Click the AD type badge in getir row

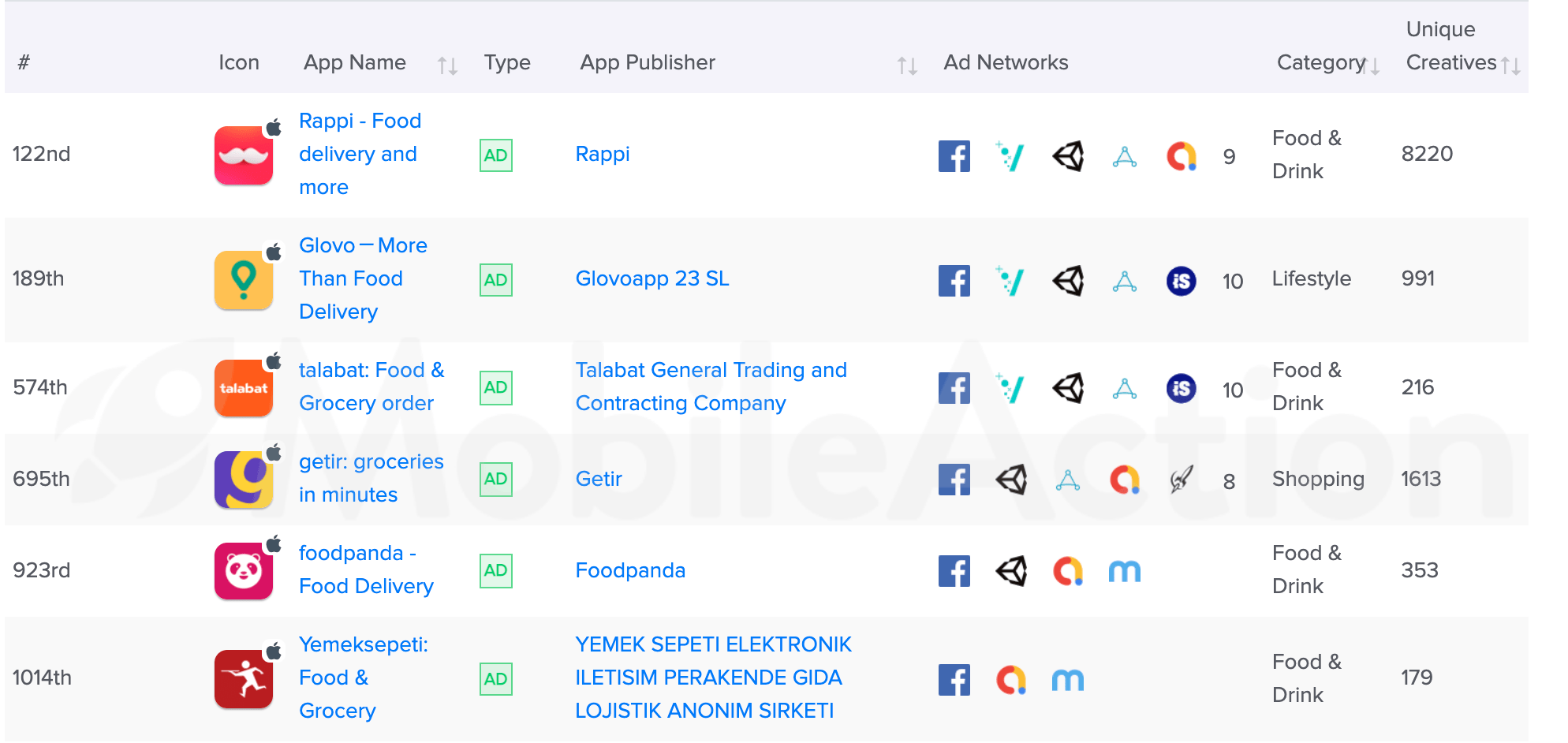(496, 479)
